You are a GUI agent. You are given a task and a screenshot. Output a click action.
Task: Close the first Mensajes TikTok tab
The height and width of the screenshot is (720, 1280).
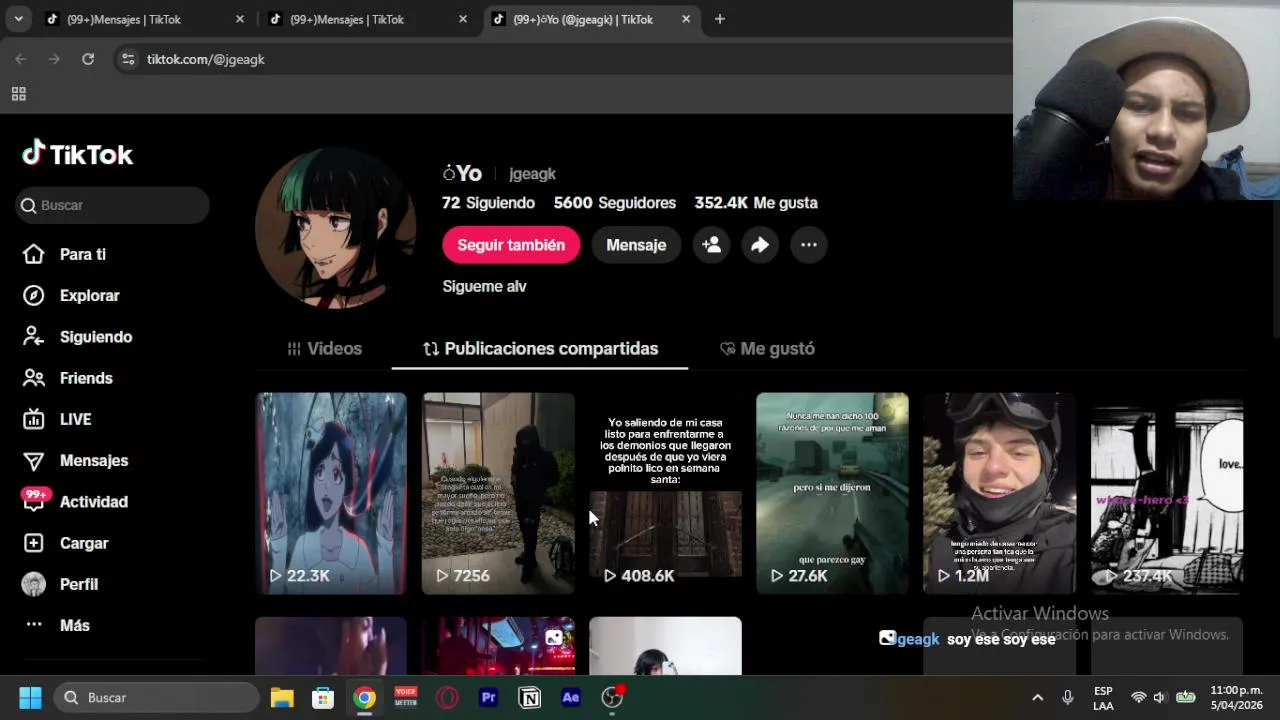pyautogui.click(x=240, y=19)
